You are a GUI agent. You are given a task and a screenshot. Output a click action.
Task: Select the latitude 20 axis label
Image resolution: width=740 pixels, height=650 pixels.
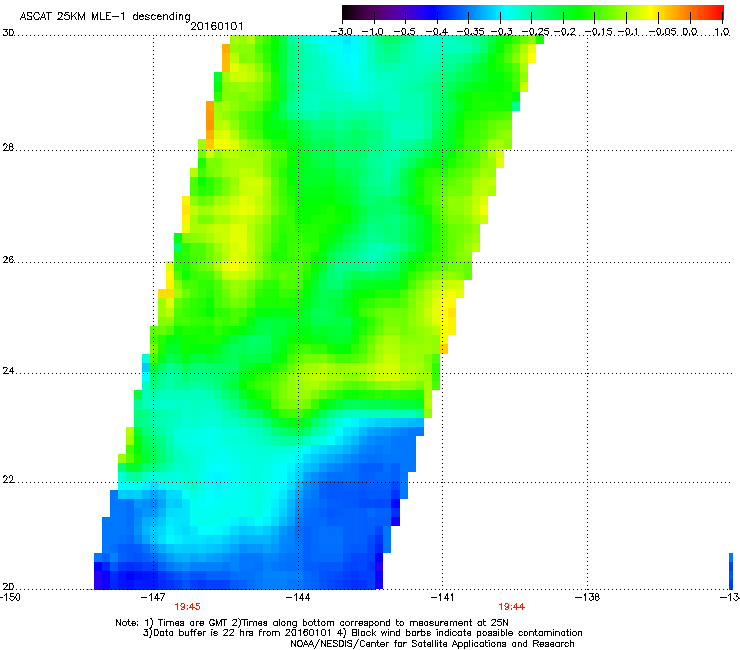click(8, 587)
